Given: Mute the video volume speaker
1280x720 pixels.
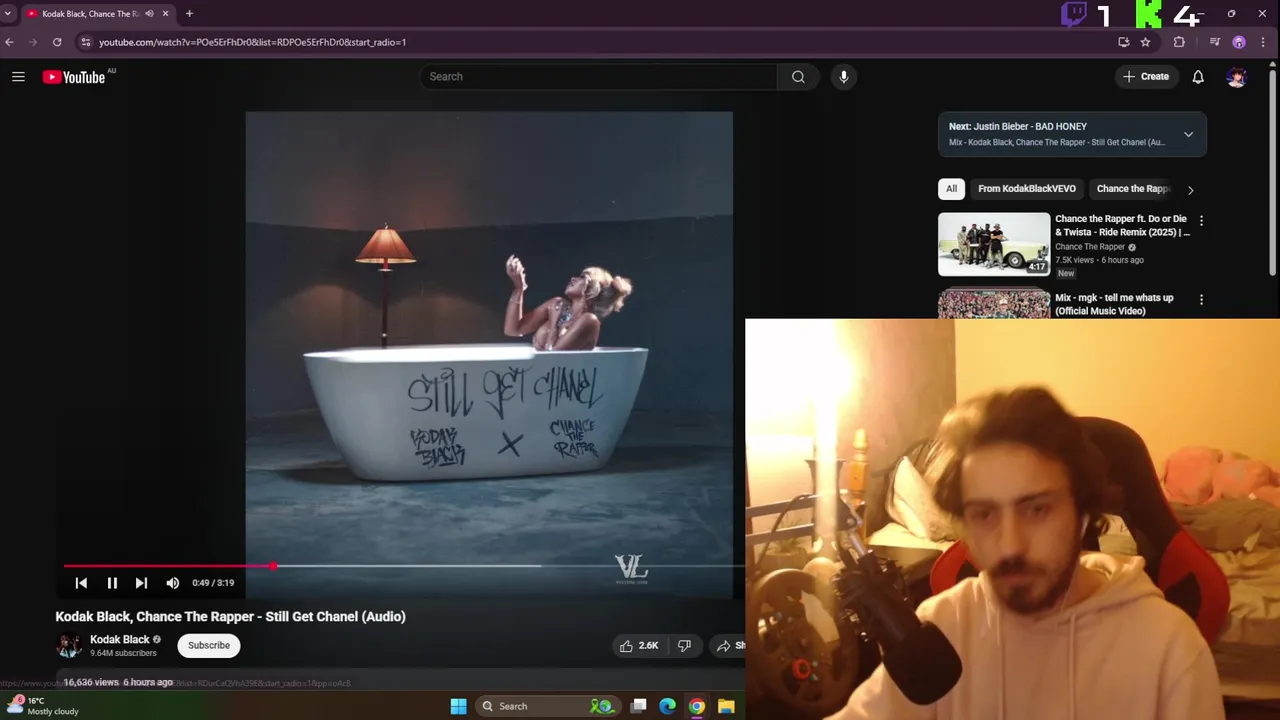Looking at the screenshot, I should 172,583.
